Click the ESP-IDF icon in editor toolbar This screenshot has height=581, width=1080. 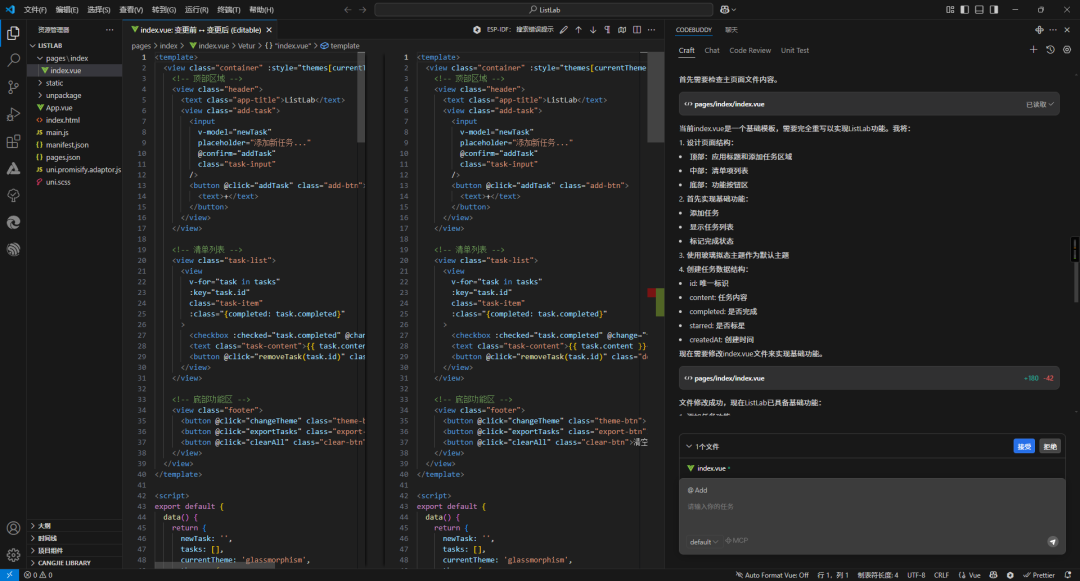pyautogui.click(x=477, y=30)
